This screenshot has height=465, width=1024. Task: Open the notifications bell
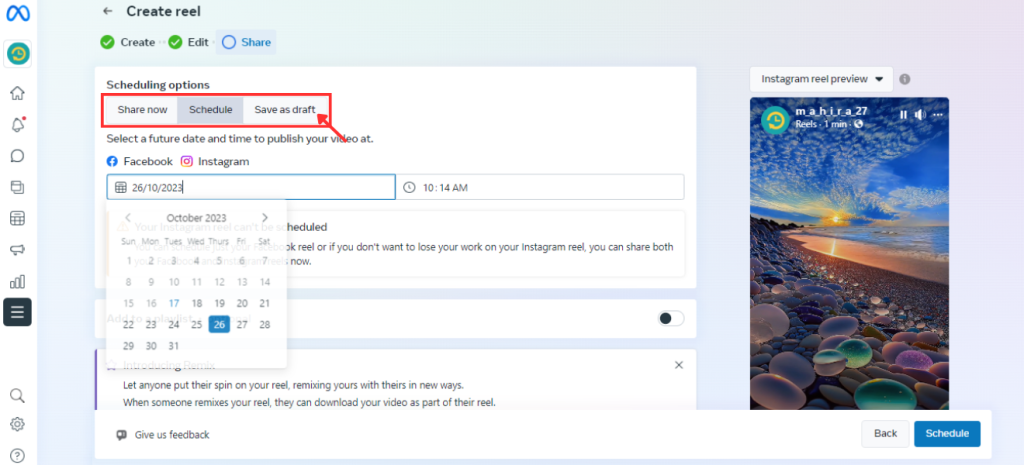tap(18, 125)
